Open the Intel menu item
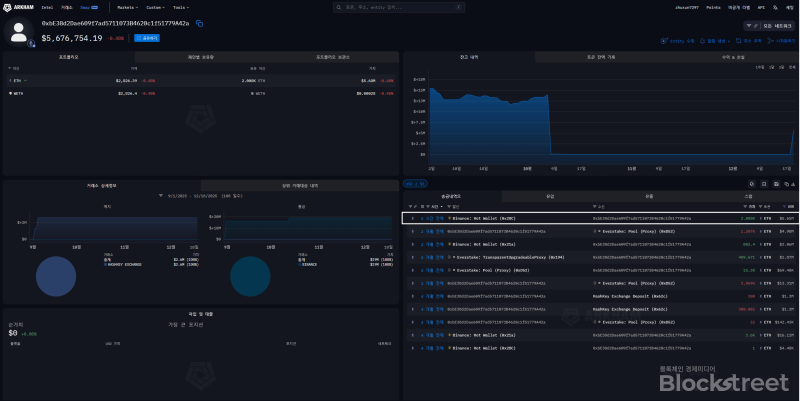 (47, 6)
